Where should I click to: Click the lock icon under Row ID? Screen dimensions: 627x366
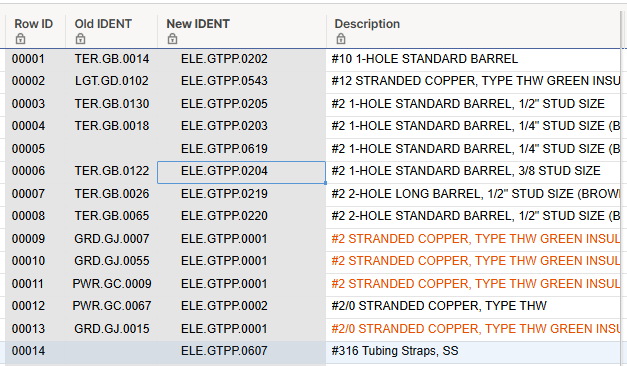[x=20, y=39]
